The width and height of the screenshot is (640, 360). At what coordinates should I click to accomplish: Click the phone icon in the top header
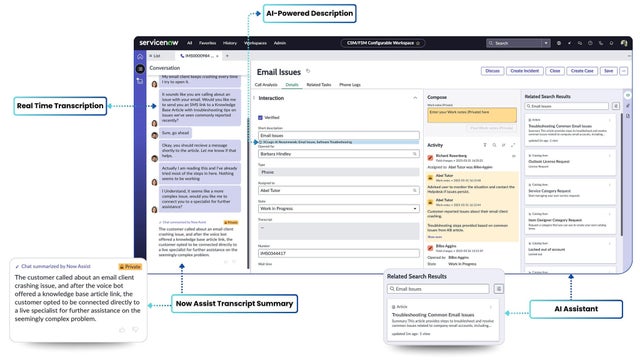pos(601,43)
